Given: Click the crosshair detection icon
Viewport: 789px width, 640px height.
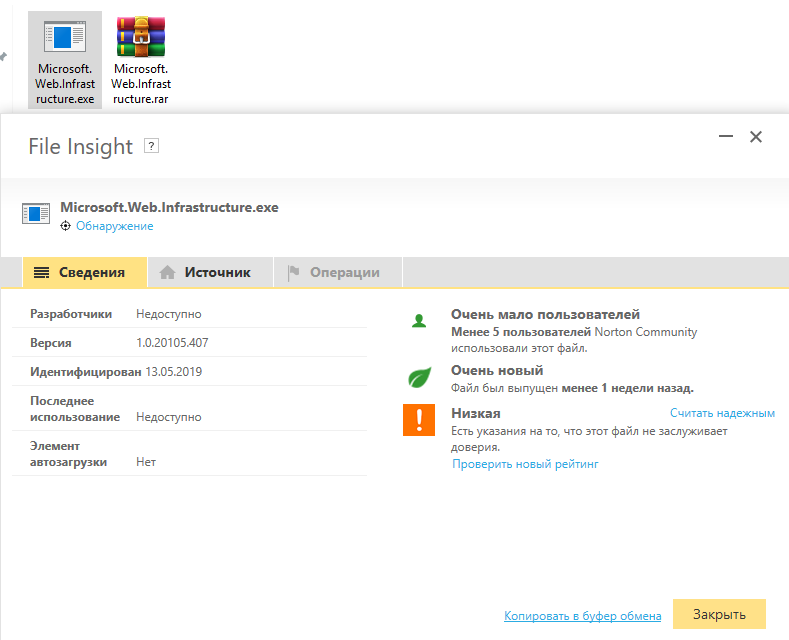Looking at the screenshot, I should click(65, 226).
